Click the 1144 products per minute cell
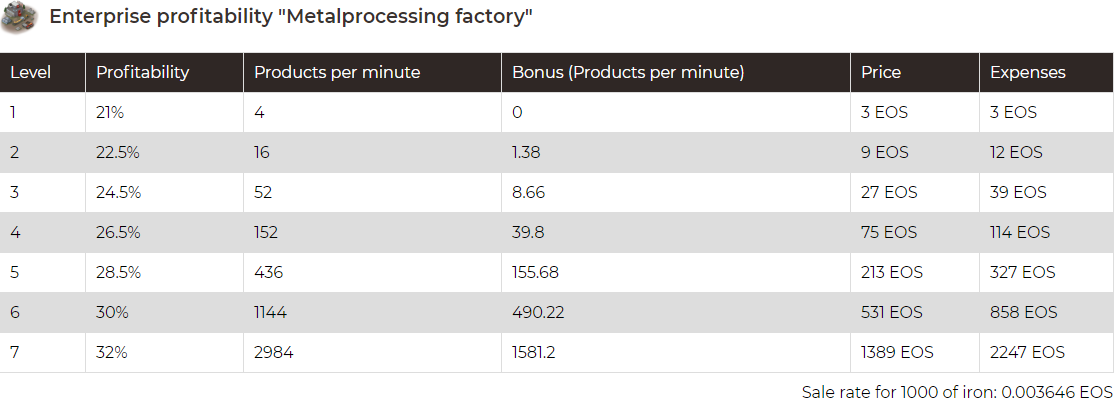 click(x=372, y=313)
